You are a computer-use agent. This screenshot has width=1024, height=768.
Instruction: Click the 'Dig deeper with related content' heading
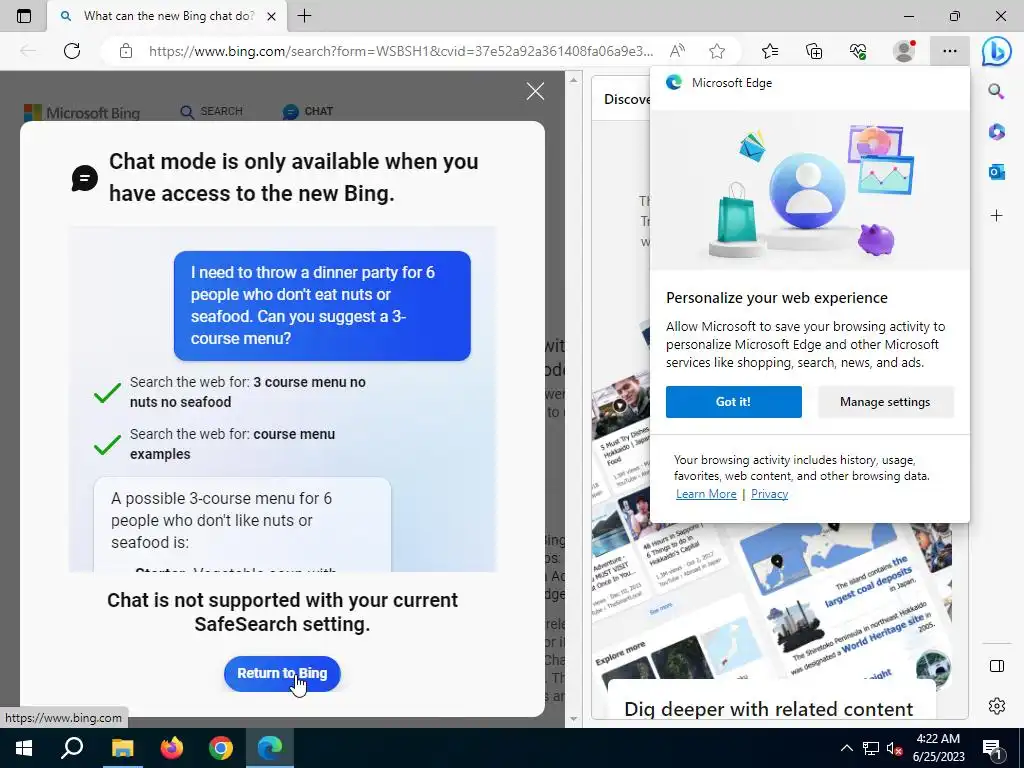pos(768,709)
